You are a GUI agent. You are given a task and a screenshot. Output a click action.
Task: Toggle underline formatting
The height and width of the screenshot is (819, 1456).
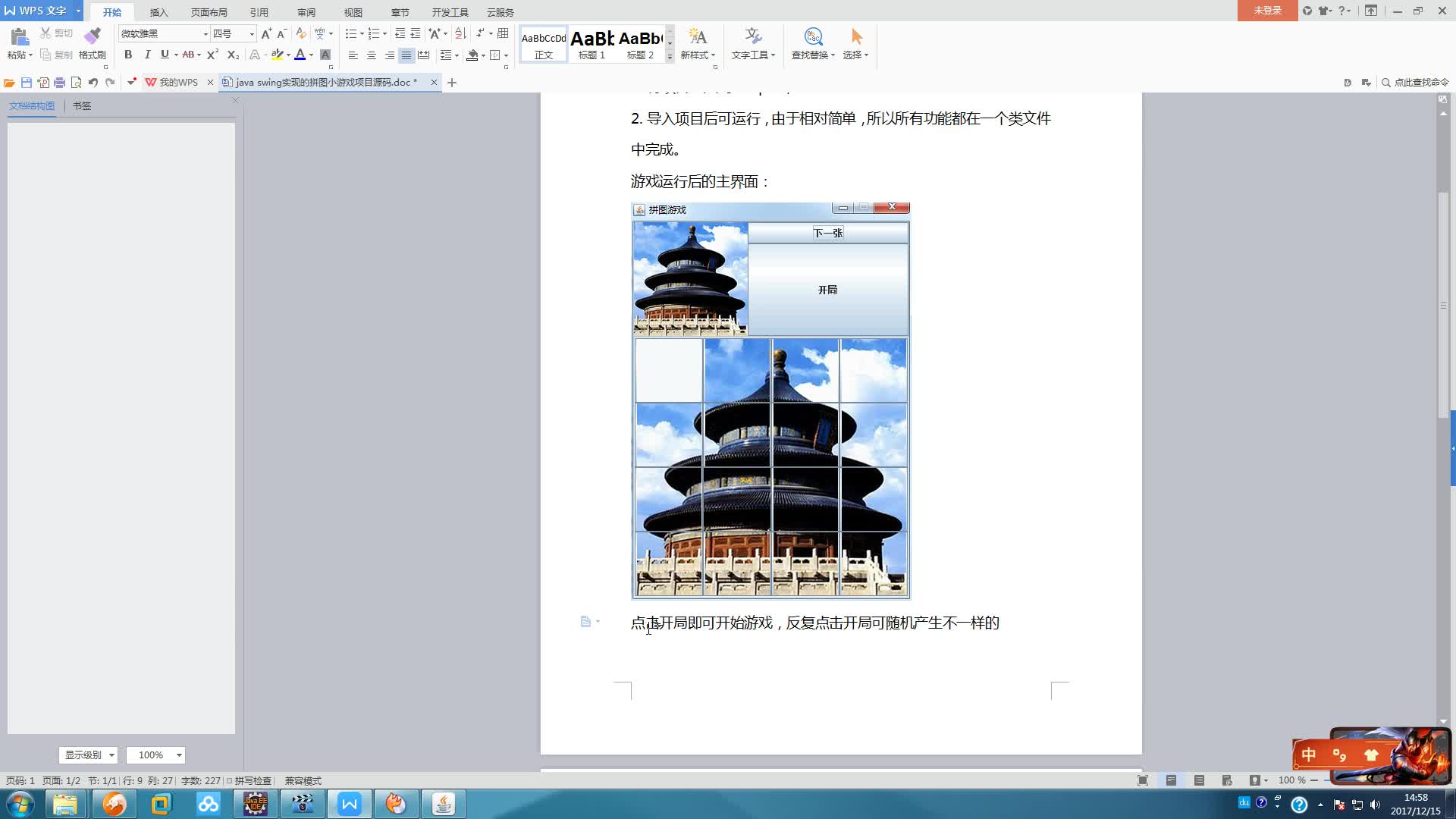pyautogui.click(x=164, y=55)
